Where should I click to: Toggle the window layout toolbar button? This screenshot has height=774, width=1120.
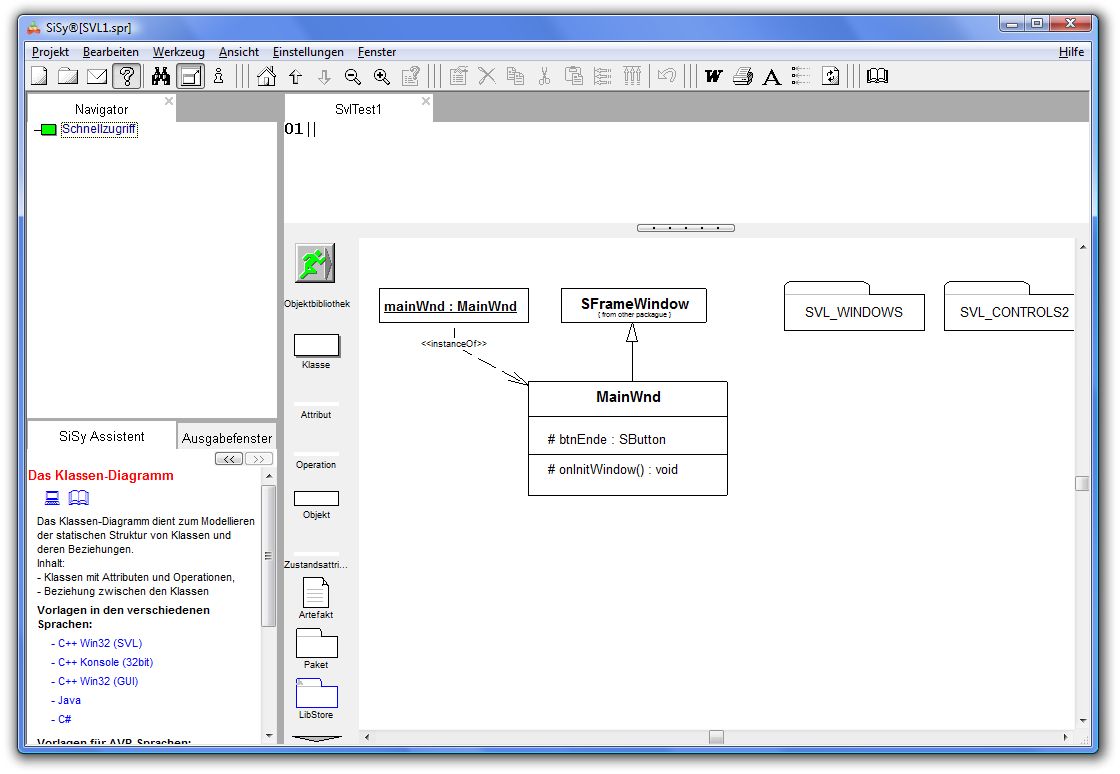click(x=191, y=76)
